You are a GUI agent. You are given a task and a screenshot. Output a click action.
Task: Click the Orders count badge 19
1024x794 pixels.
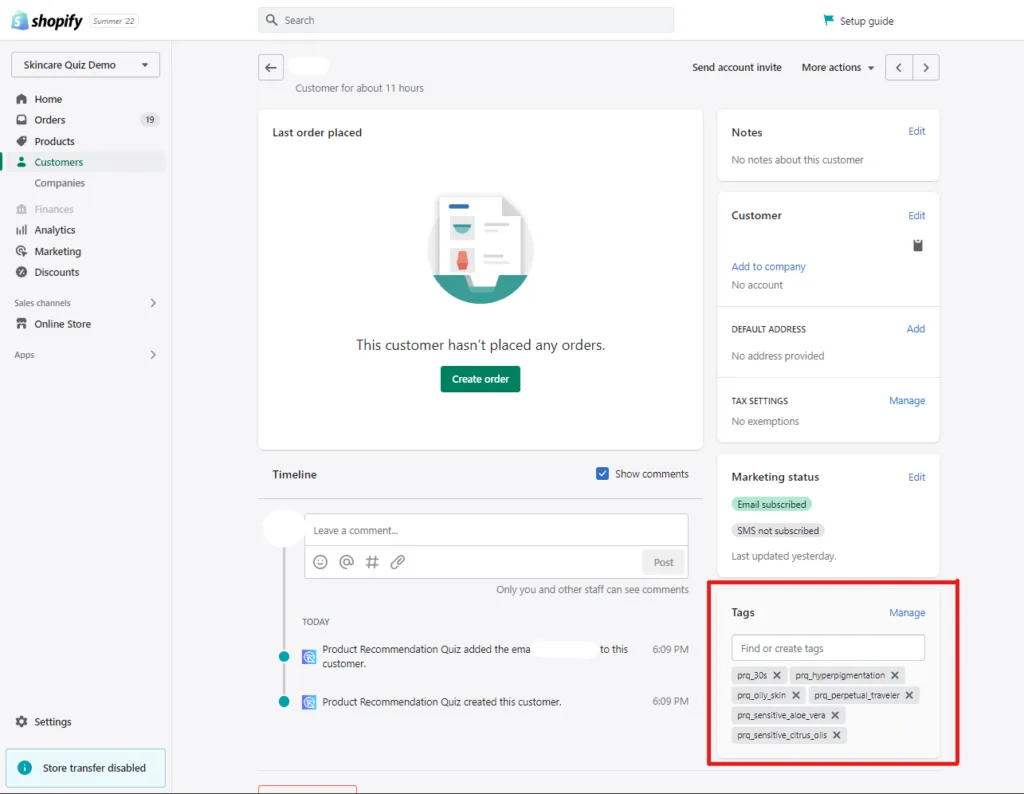click(150, 120)
